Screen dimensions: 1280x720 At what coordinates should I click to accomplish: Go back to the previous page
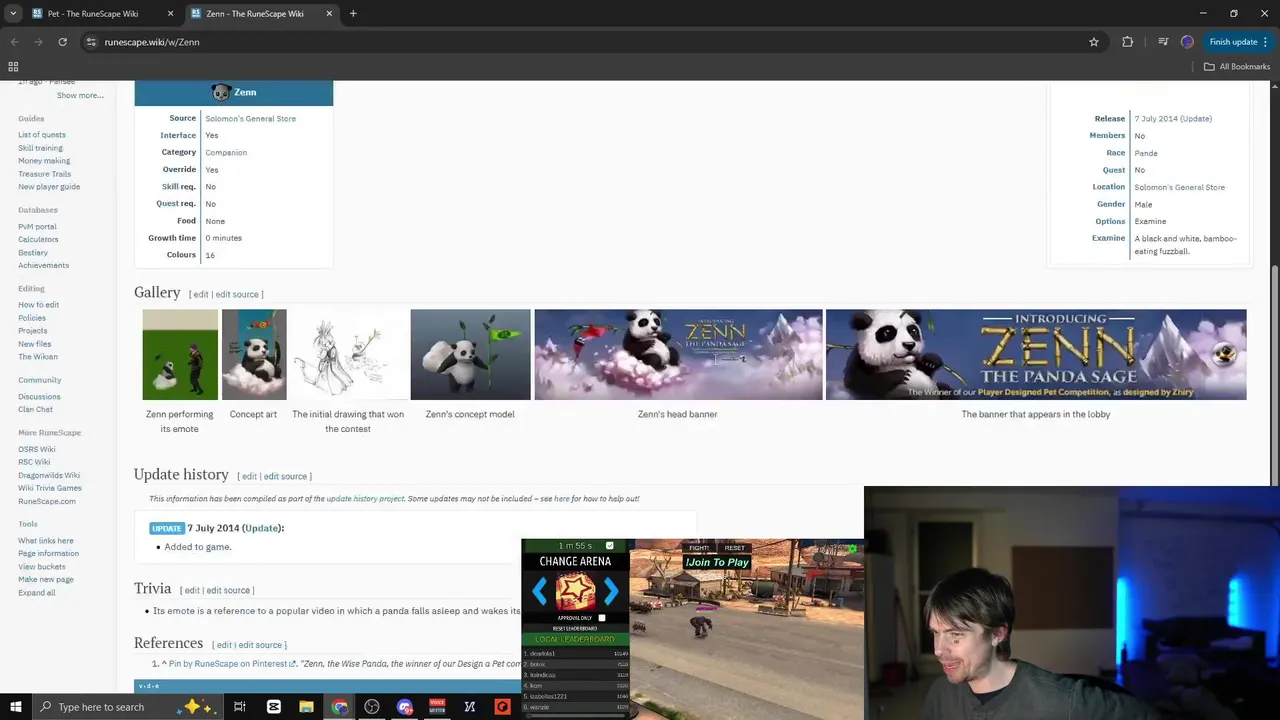click(x=14, y=42)
